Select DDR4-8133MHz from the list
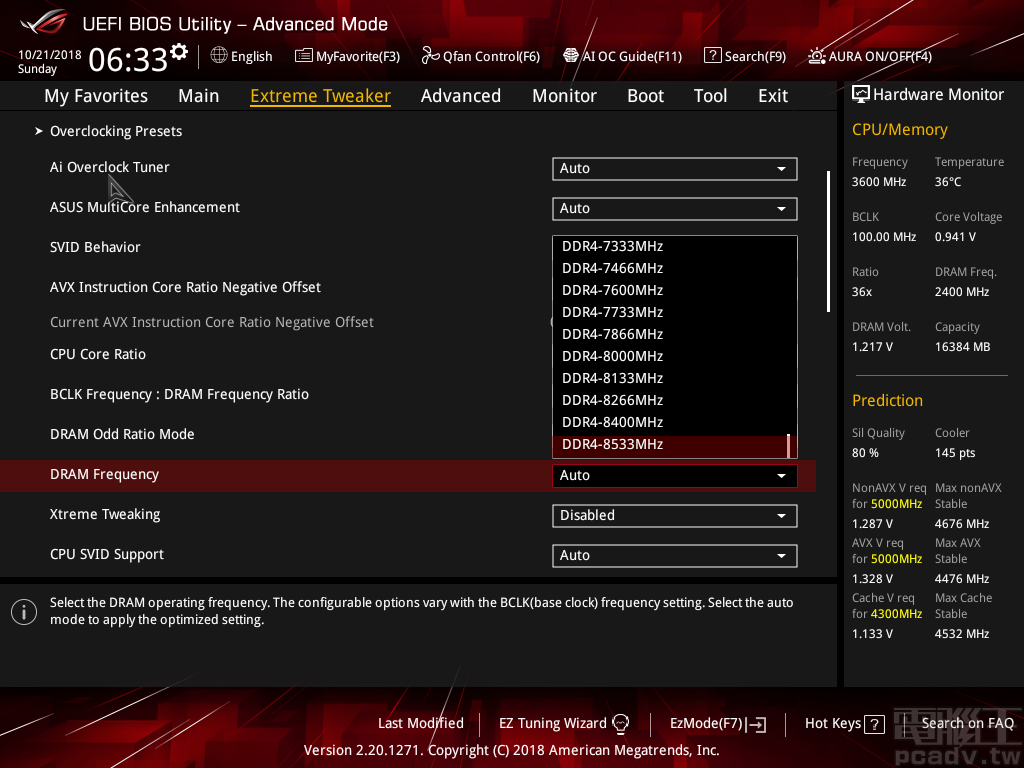Screen dimensions: 1024x768 tap(675, 378)
